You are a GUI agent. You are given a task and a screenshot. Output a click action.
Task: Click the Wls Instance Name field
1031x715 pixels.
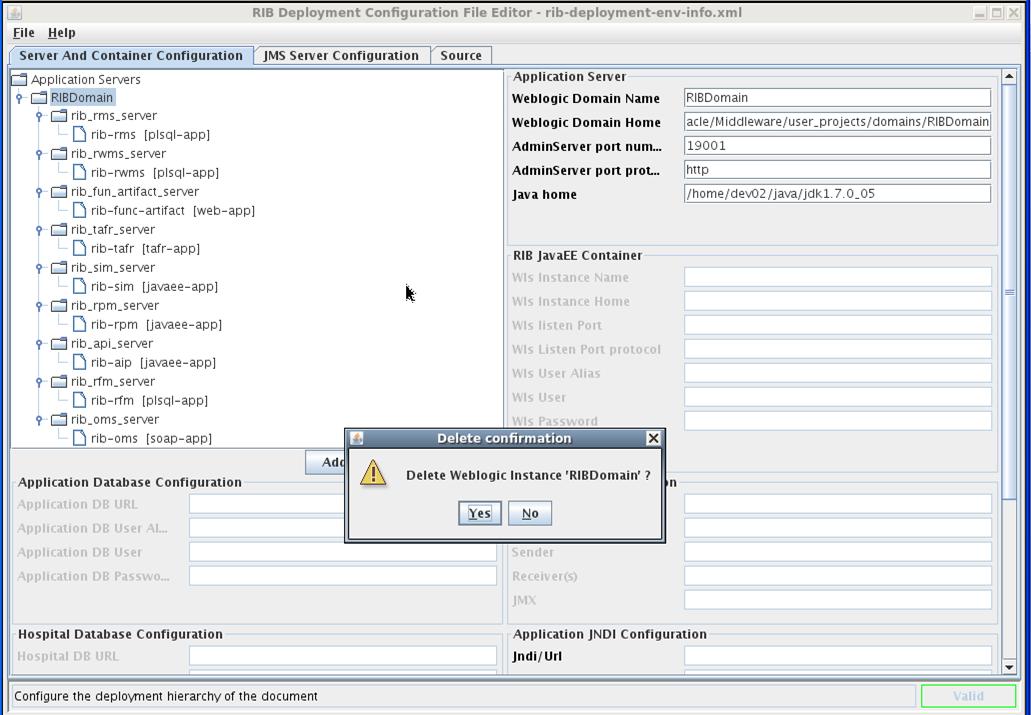[838, 277]
